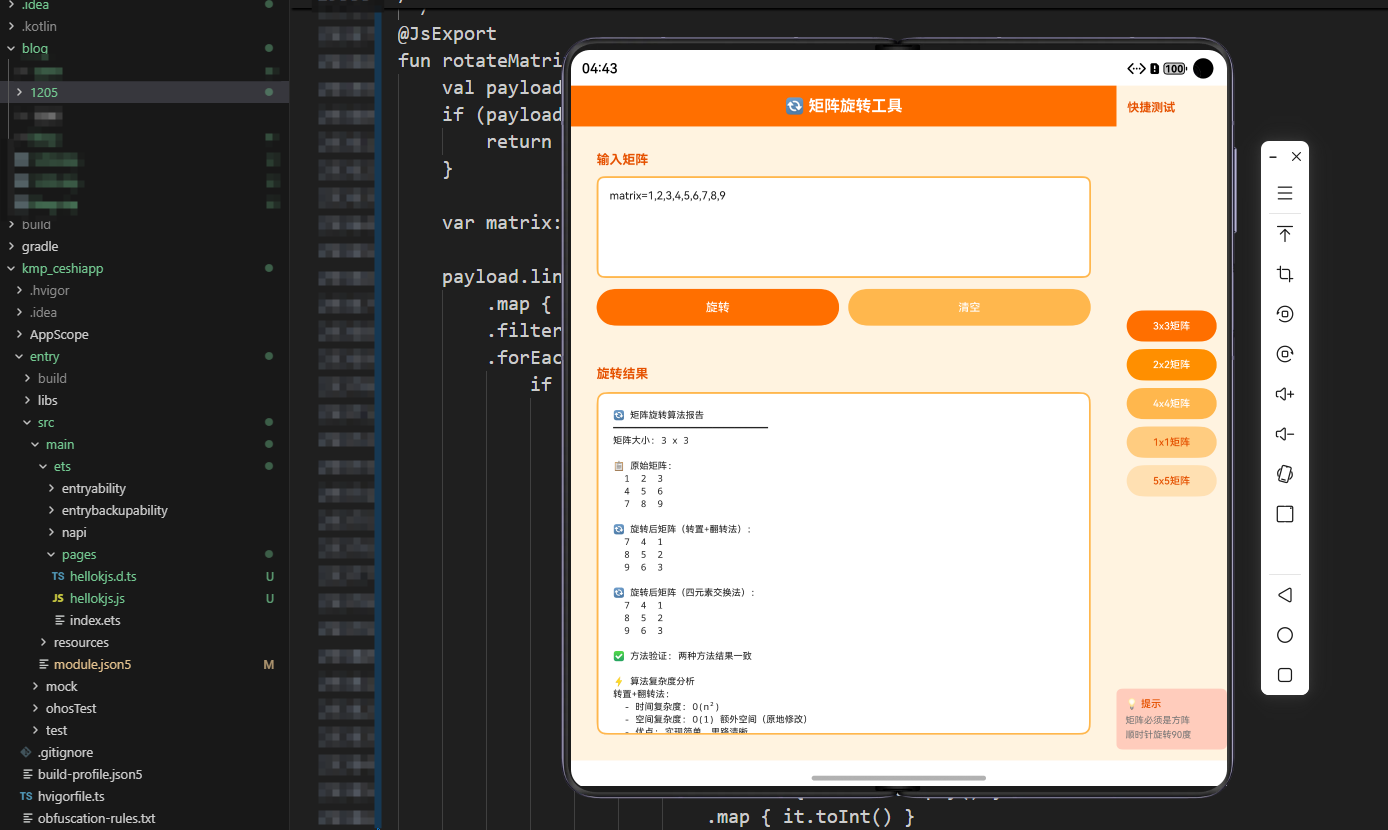Collapse the blog folder
Image resolution: width=1388 pixels, height=830 pixels.
11,48
